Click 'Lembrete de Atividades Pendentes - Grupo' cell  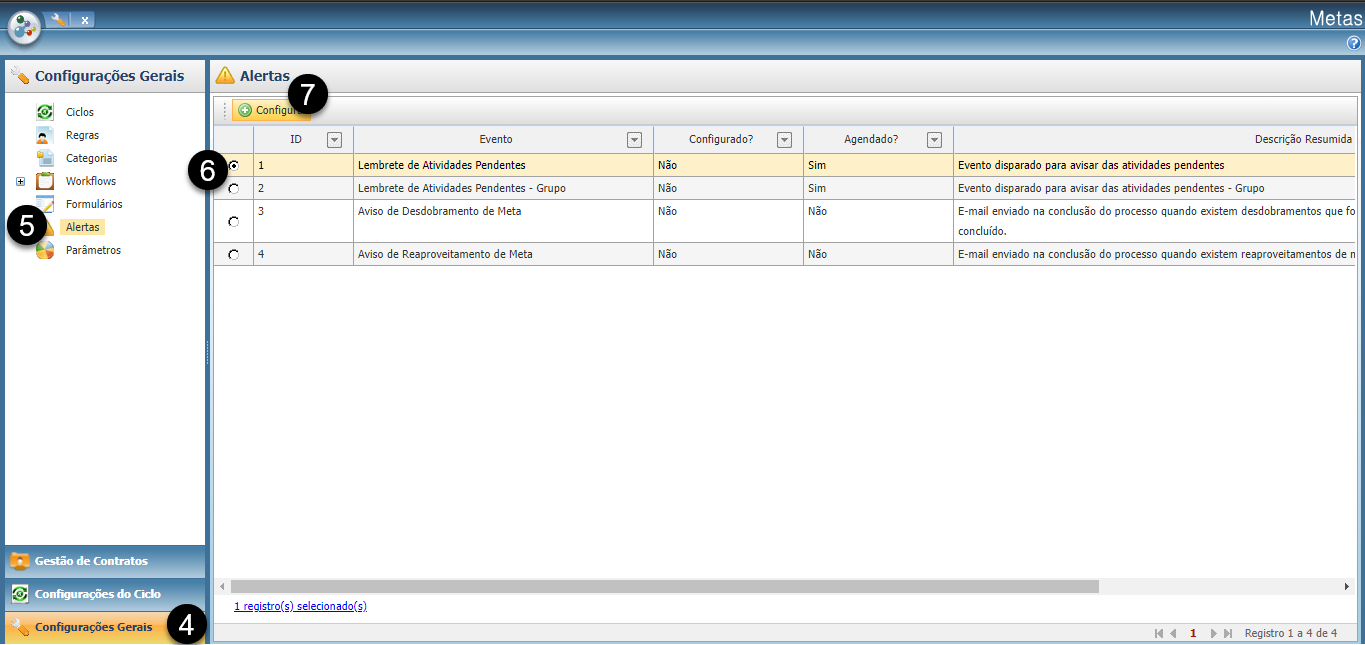[x=503, y=188]
